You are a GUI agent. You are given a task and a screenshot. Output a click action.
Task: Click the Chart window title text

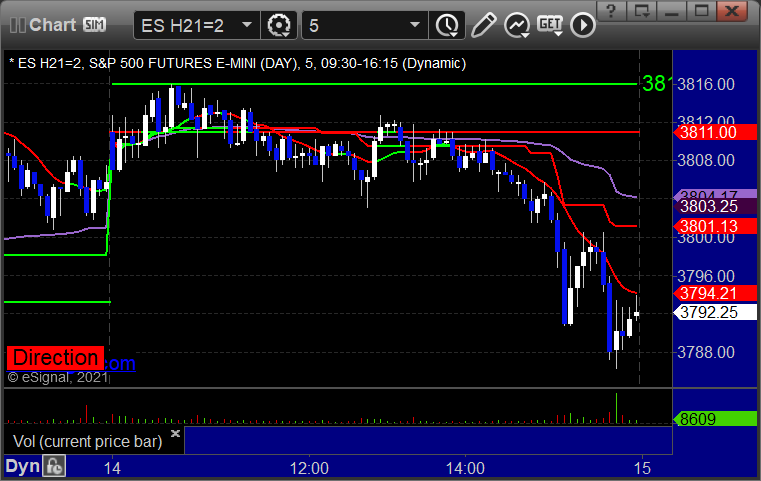(x=52, y=25)
